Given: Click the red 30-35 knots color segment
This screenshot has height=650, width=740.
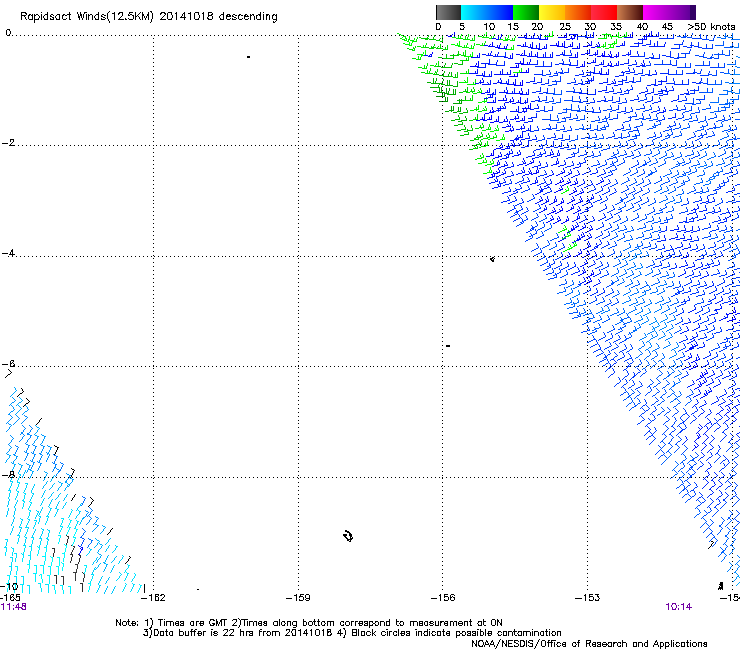Looking at the screenshot, I should point(604,12).
